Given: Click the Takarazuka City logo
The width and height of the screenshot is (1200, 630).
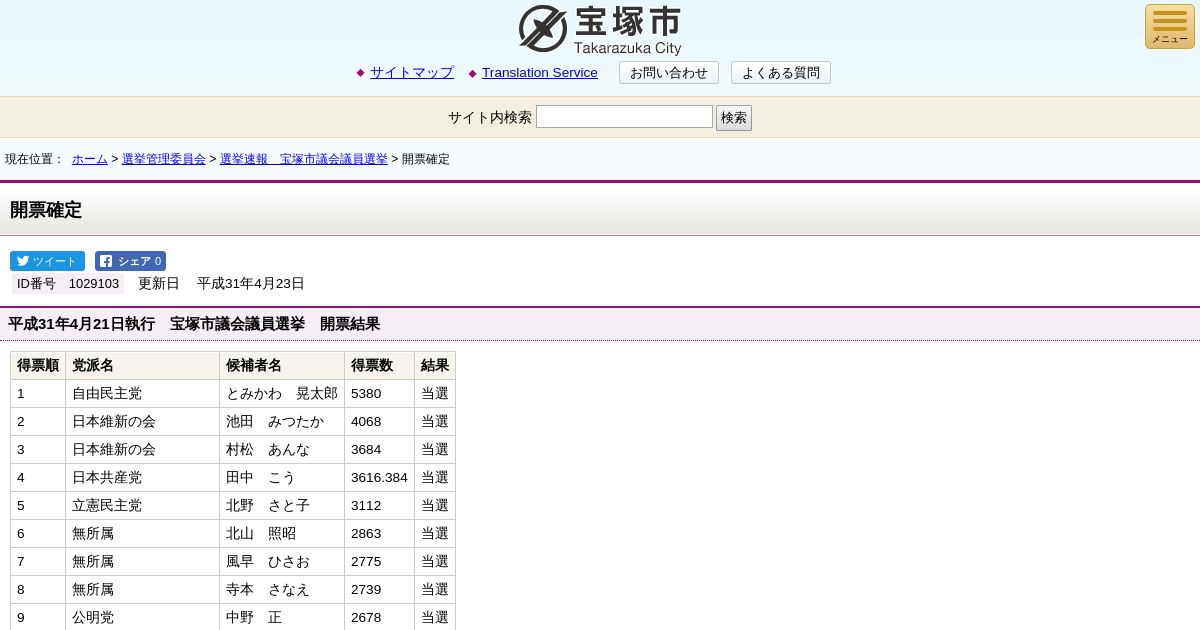Looking at the screenshot, I should tap(600, 30).
